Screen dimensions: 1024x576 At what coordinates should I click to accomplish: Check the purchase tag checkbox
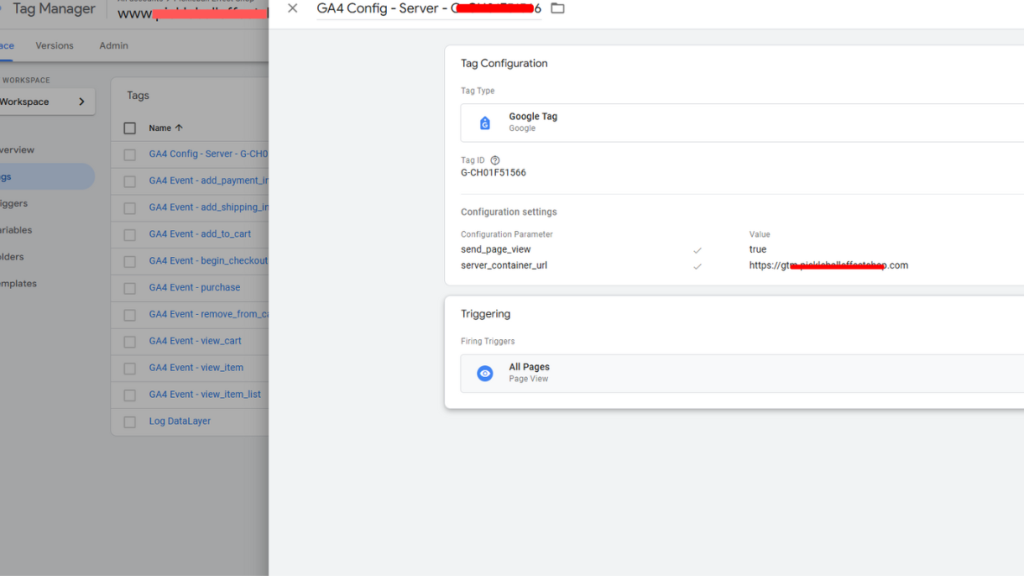(130, 289)
